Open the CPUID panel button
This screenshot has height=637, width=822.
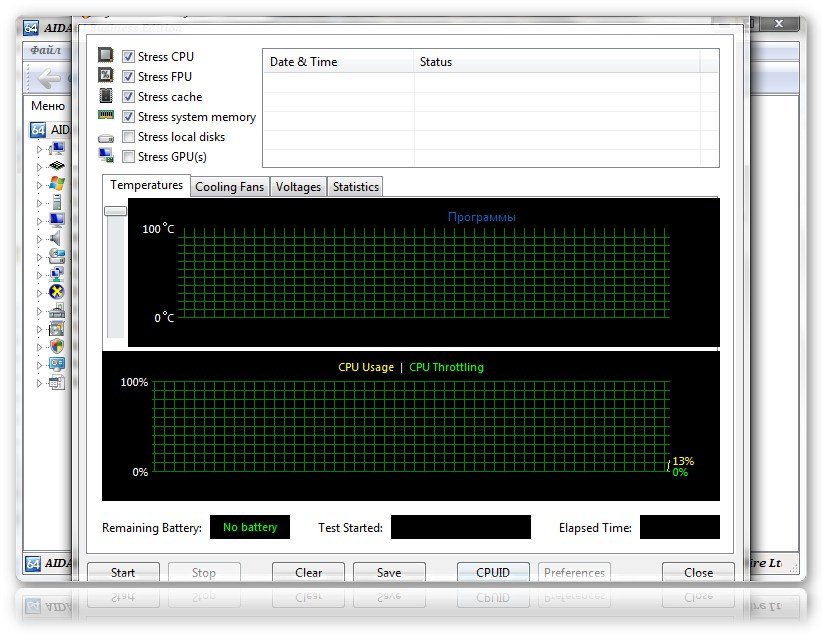(493, 572)
